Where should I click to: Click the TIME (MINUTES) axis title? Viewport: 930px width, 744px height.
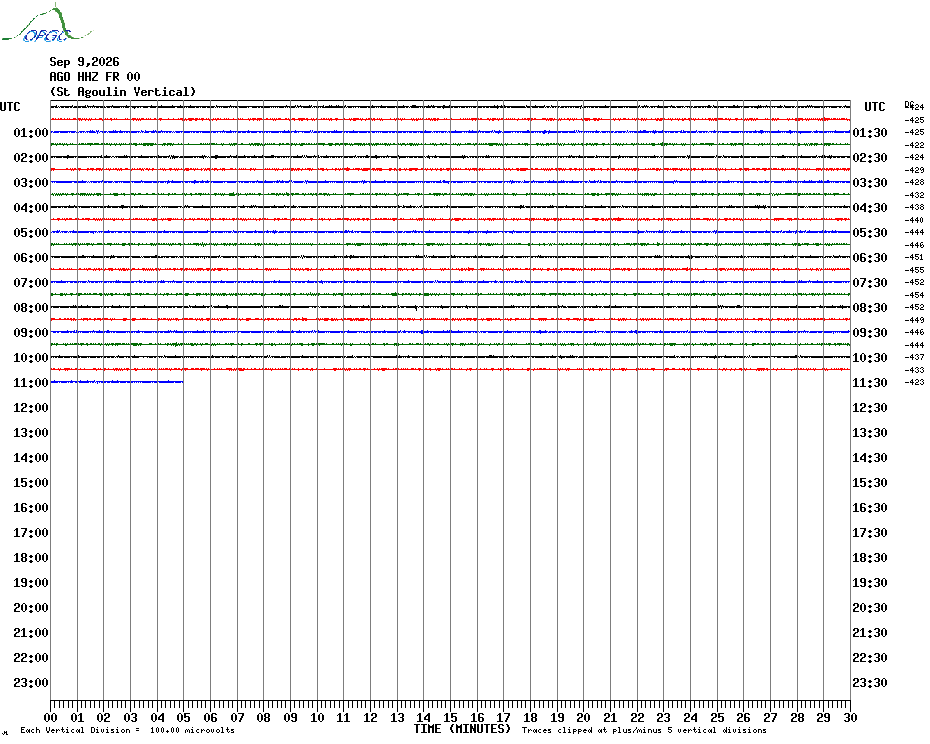[x=462, y=729]
